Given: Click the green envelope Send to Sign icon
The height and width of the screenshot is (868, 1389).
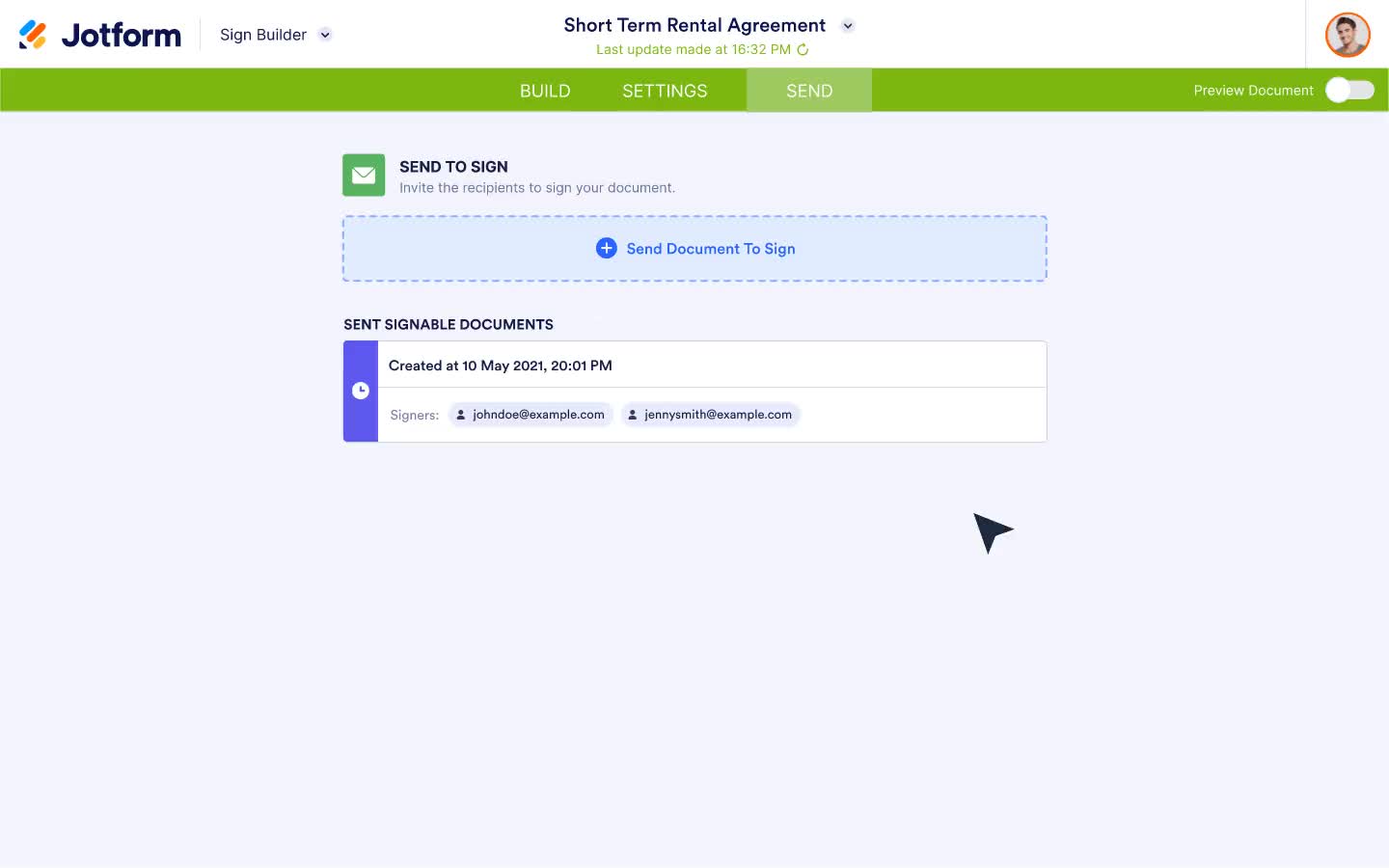Looking at the screenshot, I should (364, 175).
